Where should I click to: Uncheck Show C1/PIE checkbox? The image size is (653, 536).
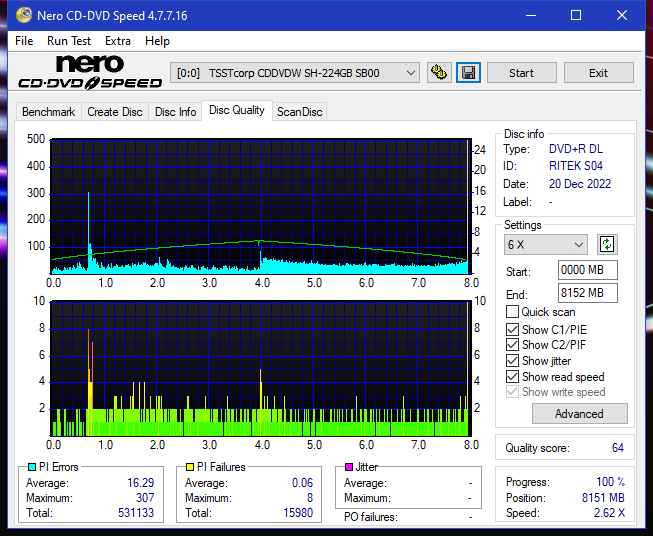512,329
